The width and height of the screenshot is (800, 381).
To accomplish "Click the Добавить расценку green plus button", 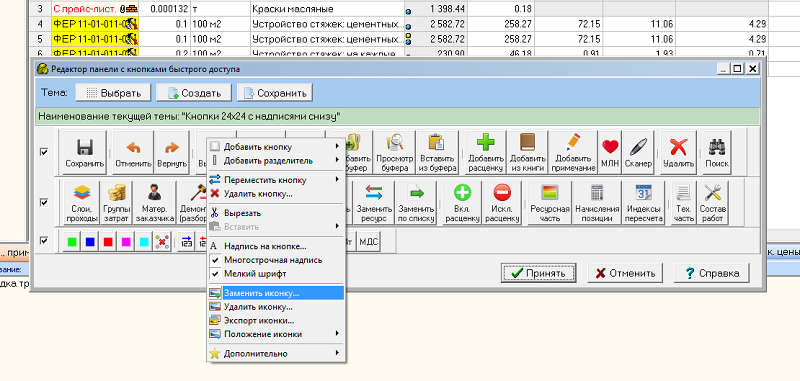I will point(485,152).
